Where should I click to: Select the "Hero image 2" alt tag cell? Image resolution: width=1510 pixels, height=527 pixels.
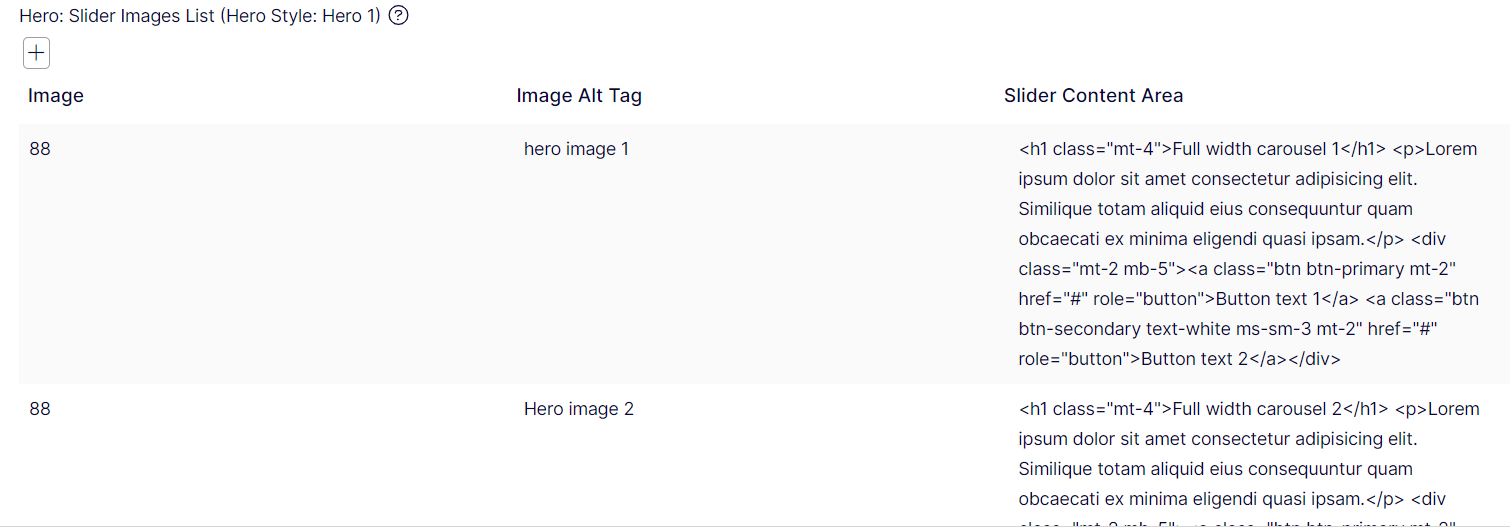[x=578, y=409]
